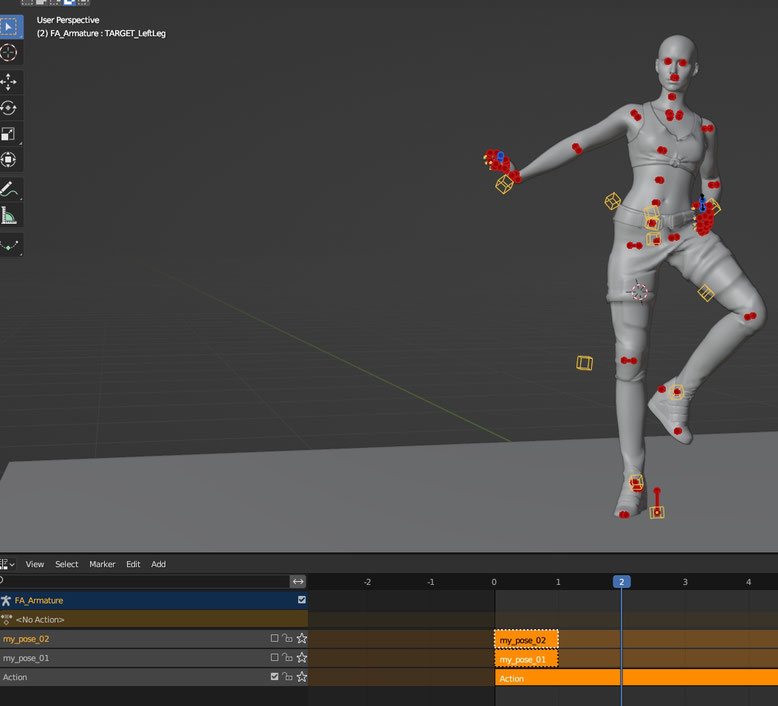Screen dimensions: 778x706
Task: Open the Add menu
Action: click(x=158, y=564)
